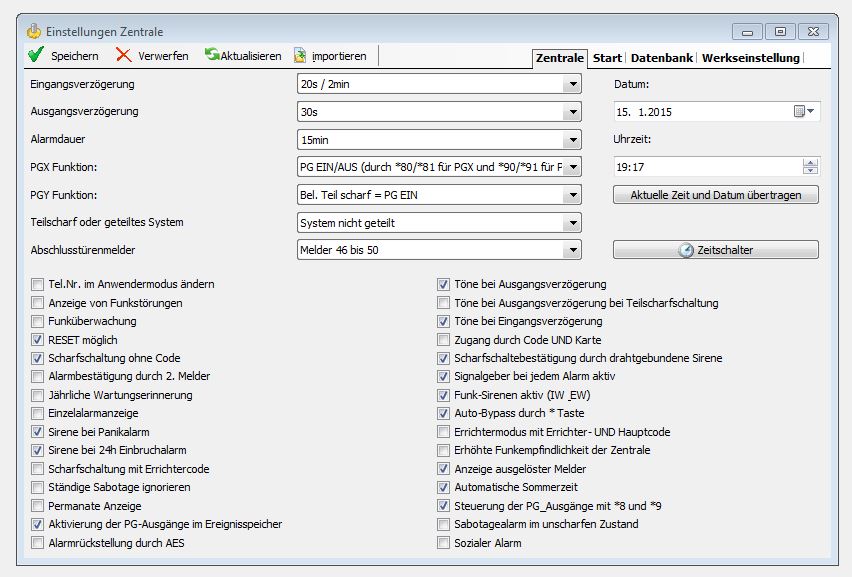Uncheck Sirene bei Panikalarm
This screenshot has width=852, height=577.
pyautogui.click(x=38, y=431)
